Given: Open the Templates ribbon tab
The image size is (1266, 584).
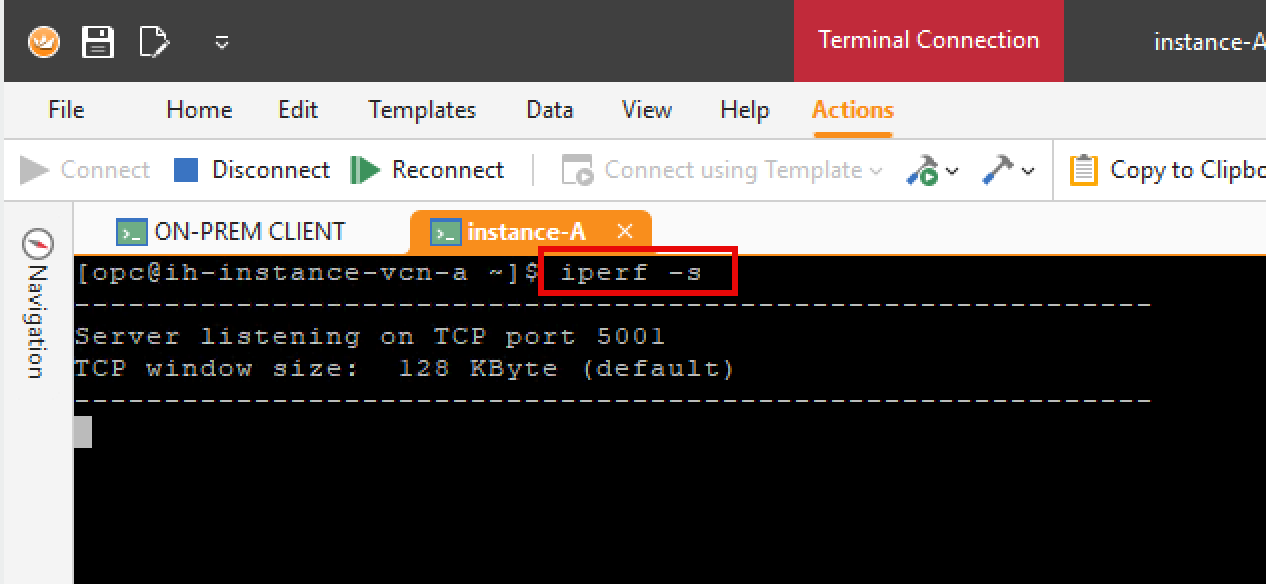Looking at the screenshot, I should click(x=422, y=110).
